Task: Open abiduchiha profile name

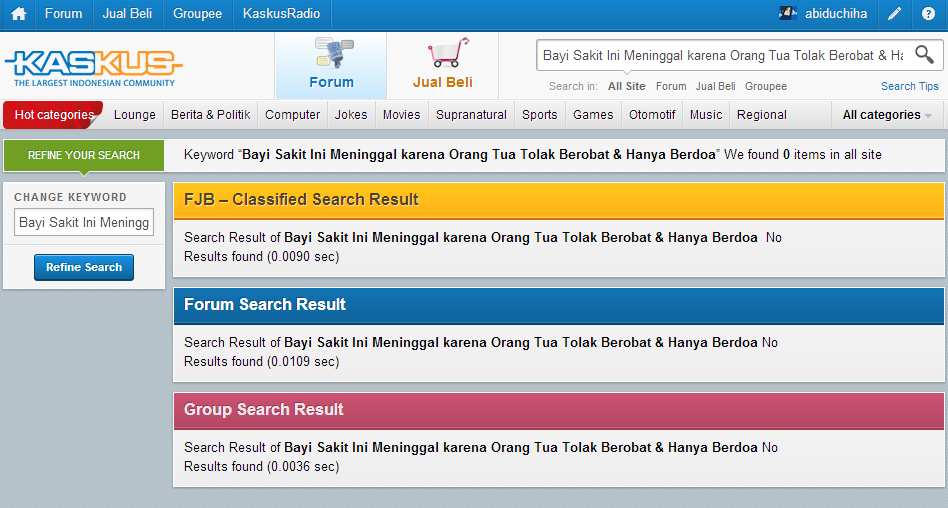Action: click(836, 13)
